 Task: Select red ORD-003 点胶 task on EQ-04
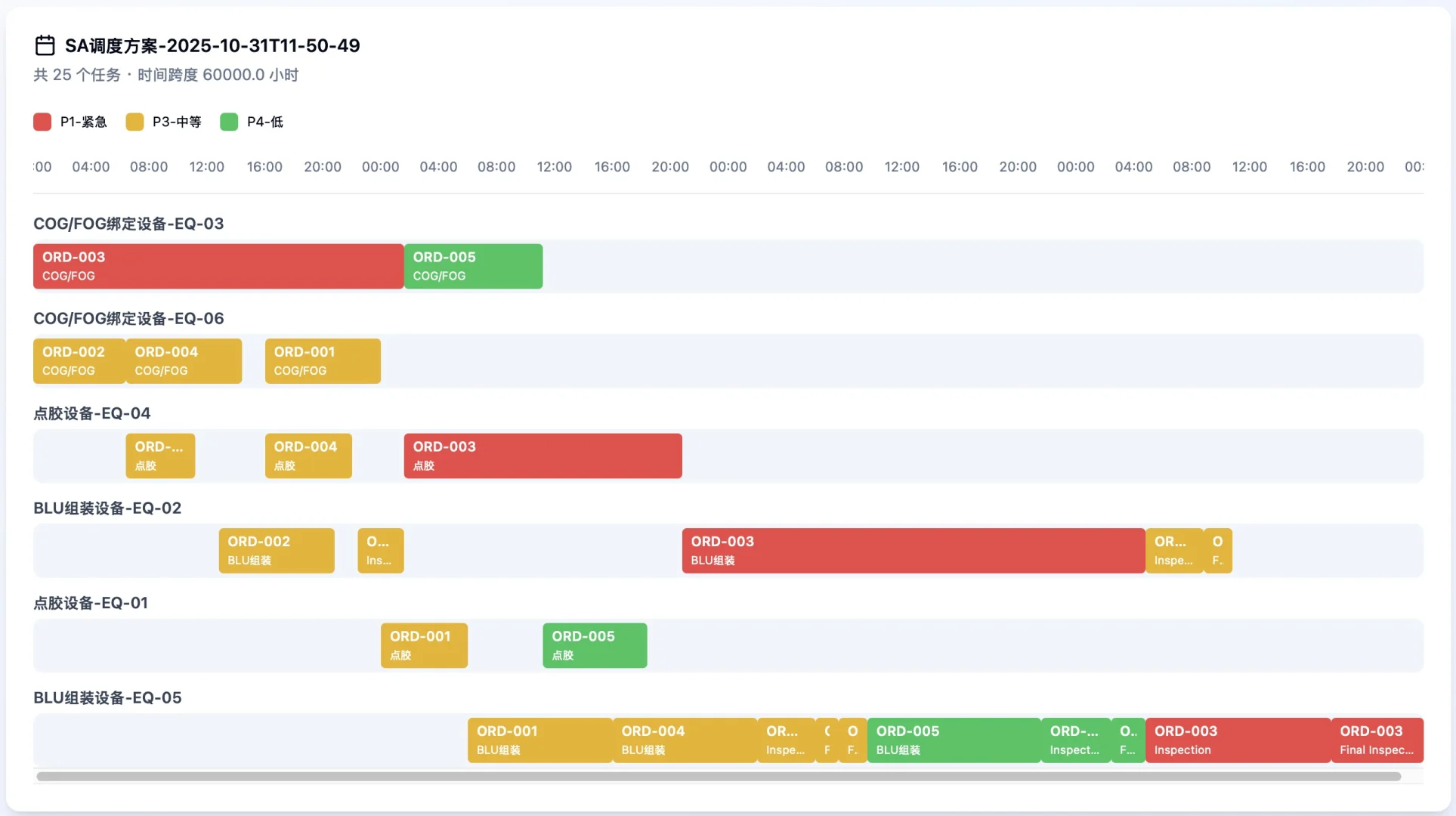coord(543,456)
